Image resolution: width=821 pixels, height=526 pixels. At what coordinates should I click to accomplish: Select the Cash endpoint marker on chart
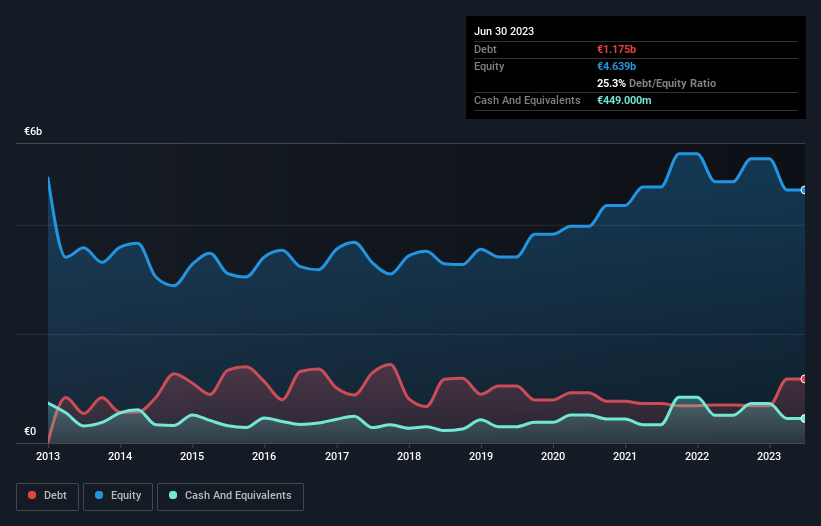(x=804, y=419)
